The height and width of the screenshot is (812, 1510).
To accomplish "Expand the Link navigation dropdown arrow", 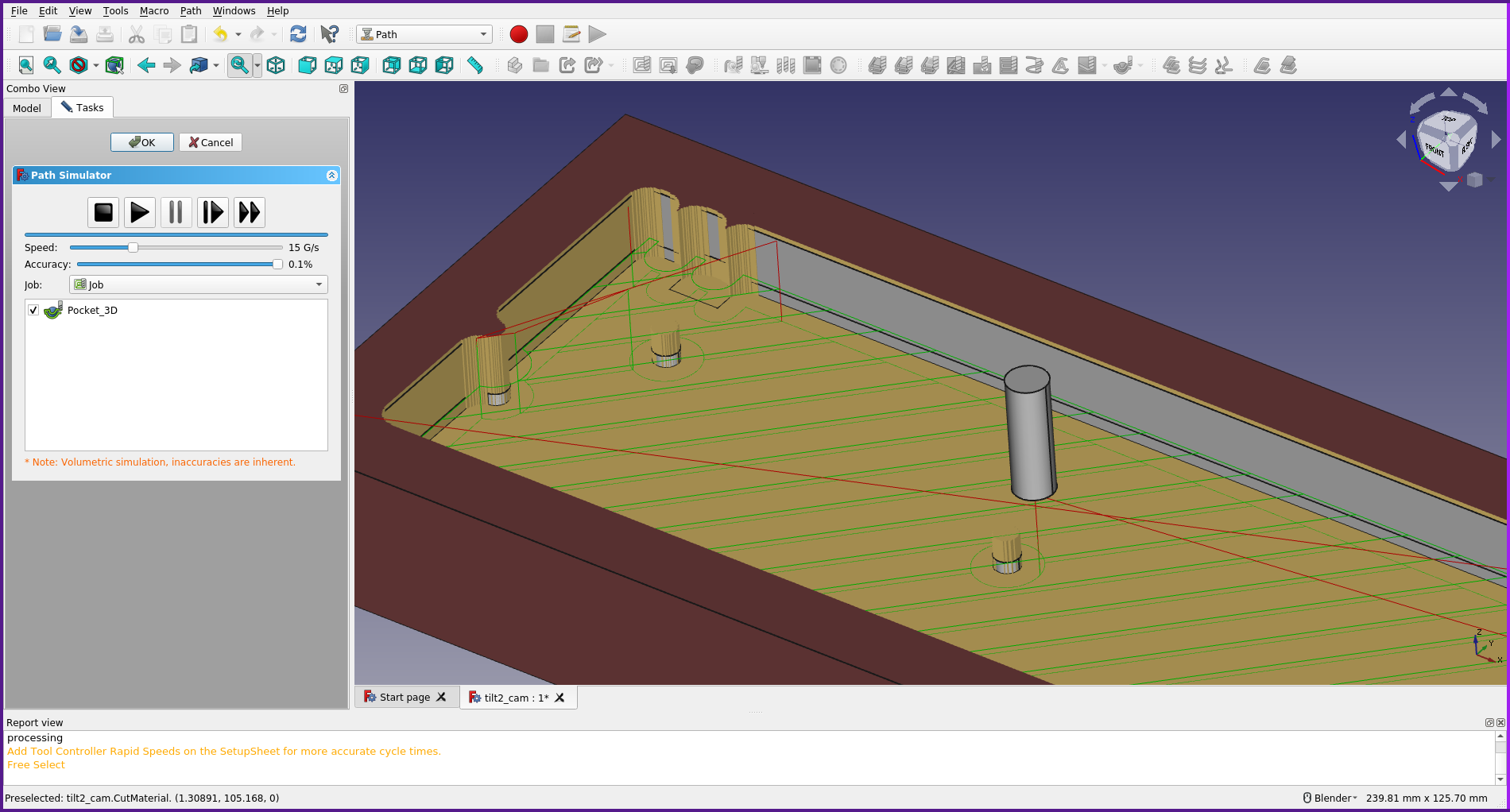I will (x=216, y=65).
